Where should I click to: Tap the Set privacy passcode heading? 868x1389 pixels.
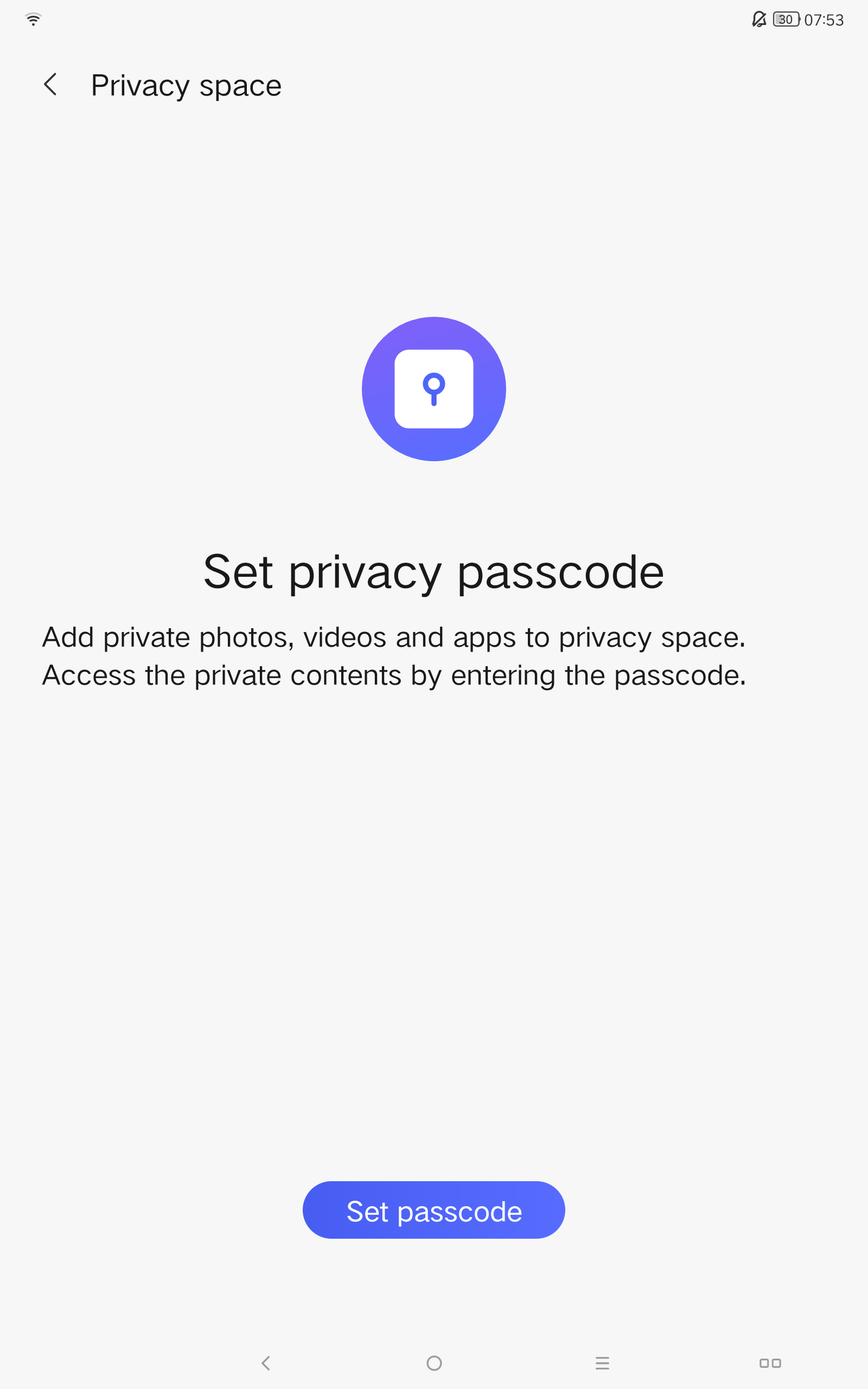click(434, 572)
